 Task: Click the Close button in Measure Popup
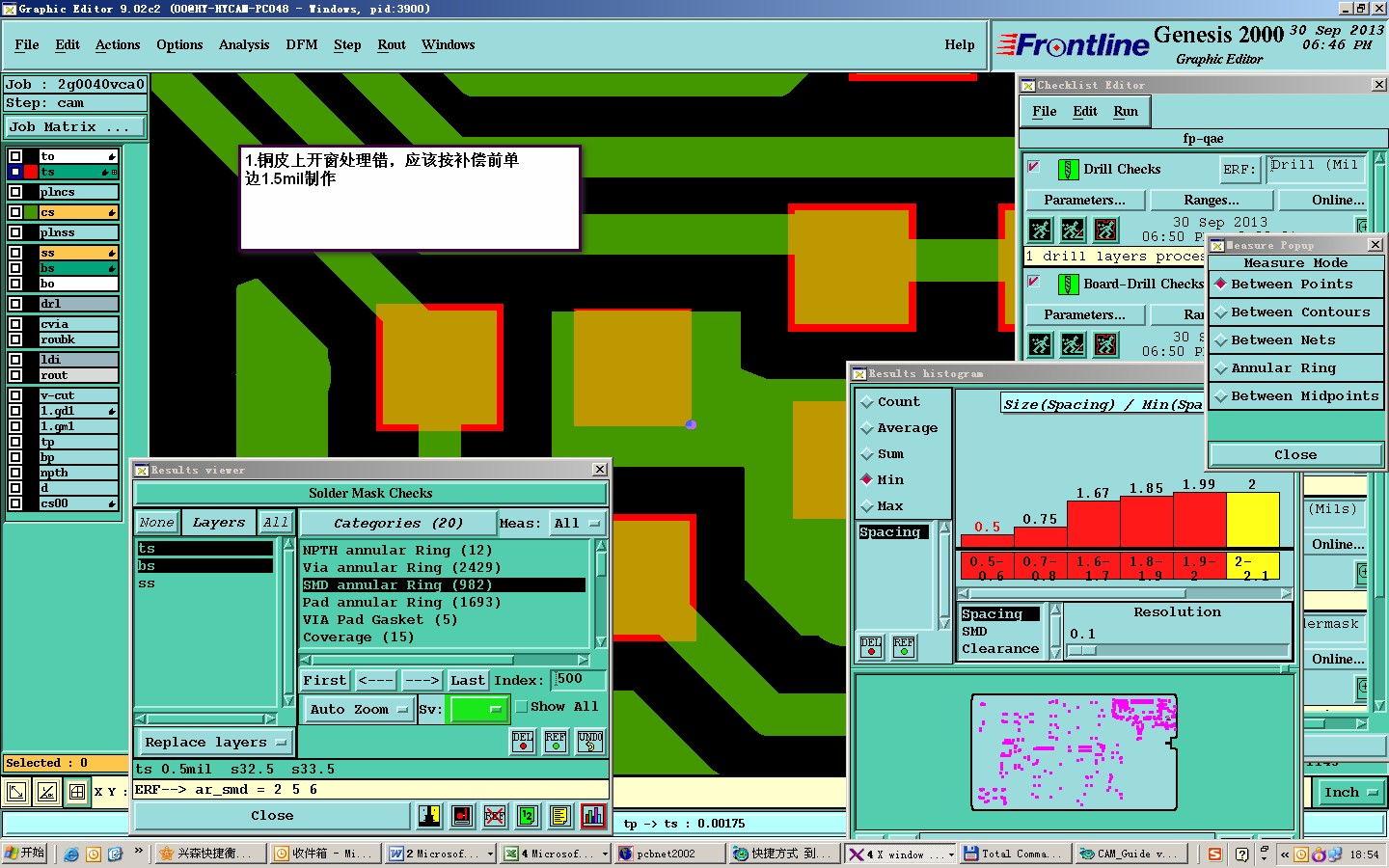tap(1295, 455)
